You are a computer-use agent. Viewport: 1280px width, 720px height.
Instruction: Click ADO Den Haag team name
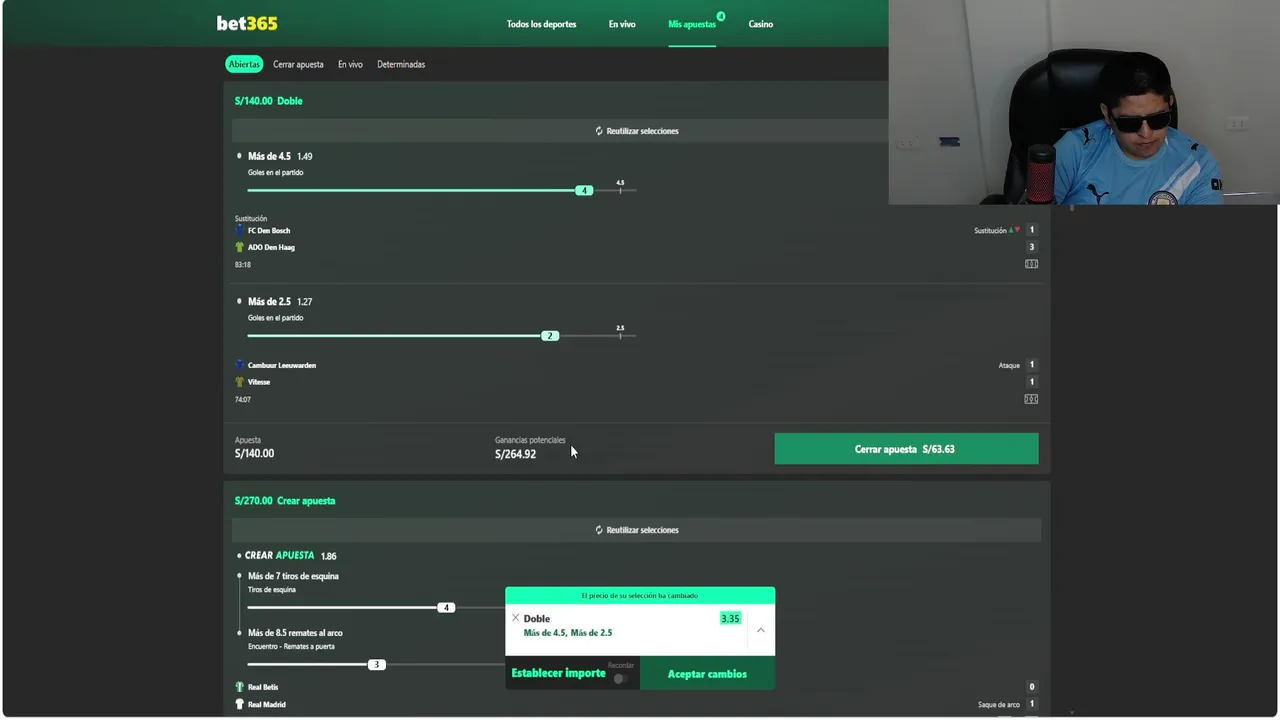click(271, 247)
